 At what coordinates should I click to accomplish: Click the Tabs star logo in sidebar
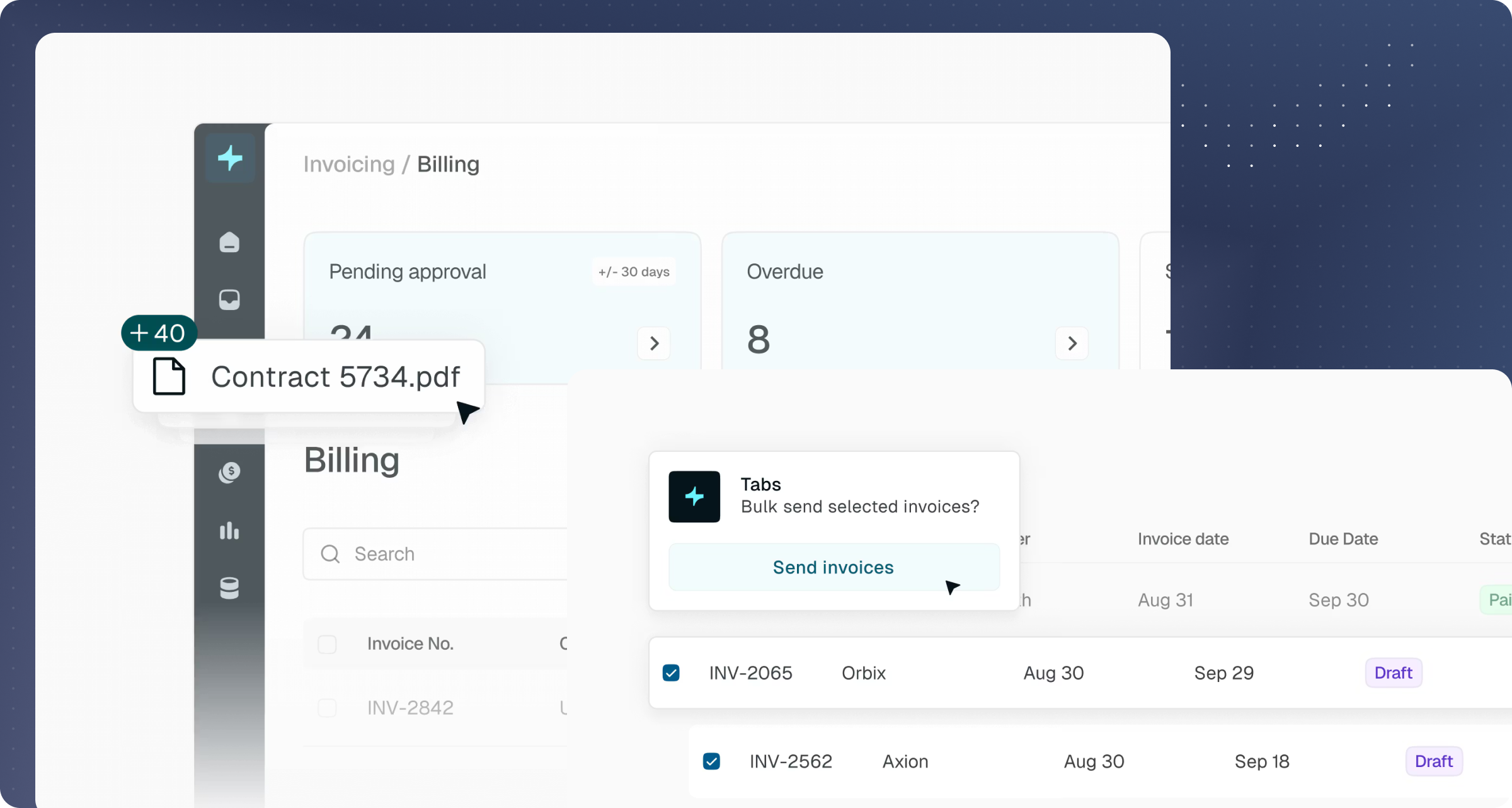coord(230,158)
